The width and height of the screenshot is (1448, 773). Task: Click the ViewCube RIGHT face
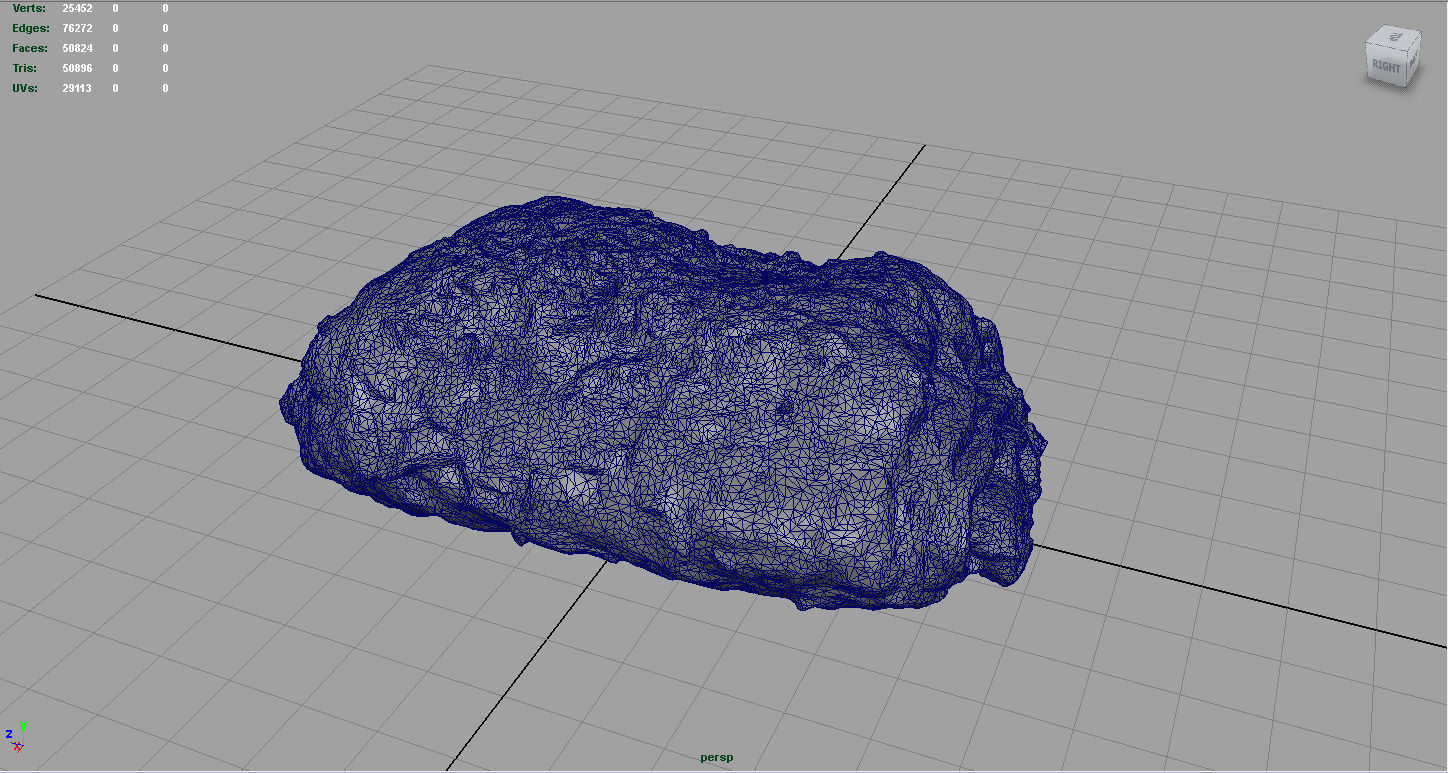[1387, 67]
